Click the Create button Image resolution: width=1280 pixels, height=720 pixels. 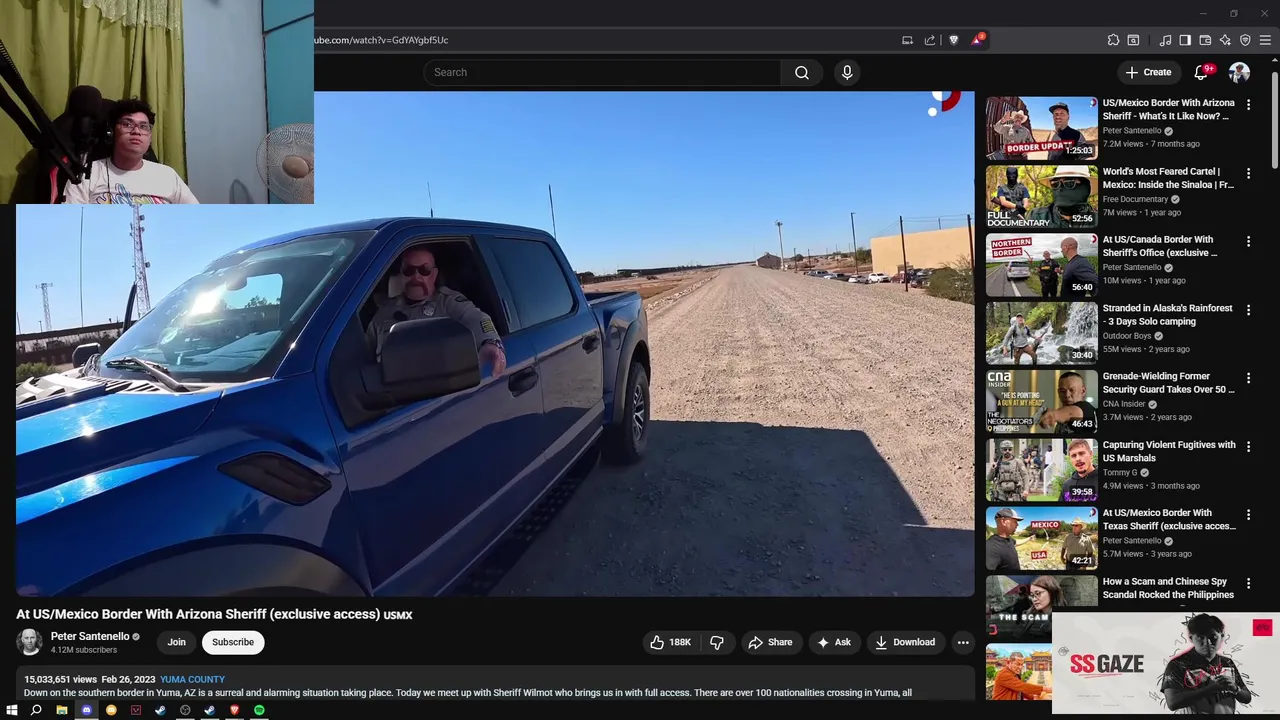pos(1148,72)
